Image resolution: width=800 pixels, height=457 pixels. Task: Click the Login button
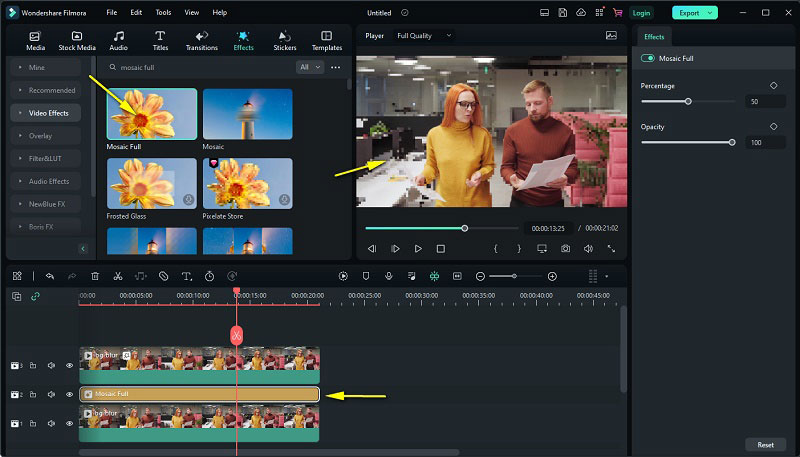(x=641, y=13)
